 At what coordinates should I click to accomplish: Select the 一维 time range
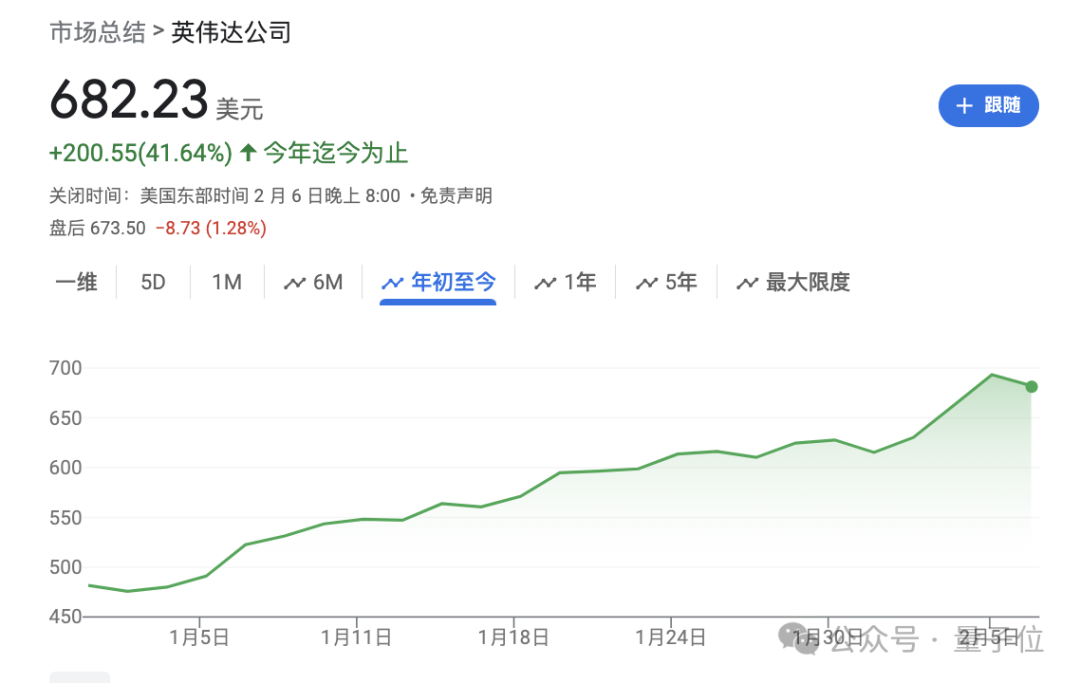coord(76,282)
